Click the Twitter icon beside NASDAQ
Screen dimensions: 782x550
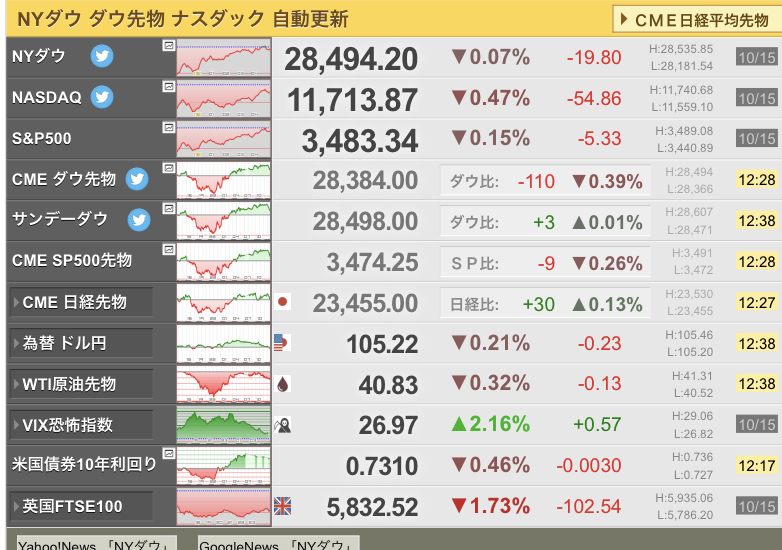pos(102,97)
